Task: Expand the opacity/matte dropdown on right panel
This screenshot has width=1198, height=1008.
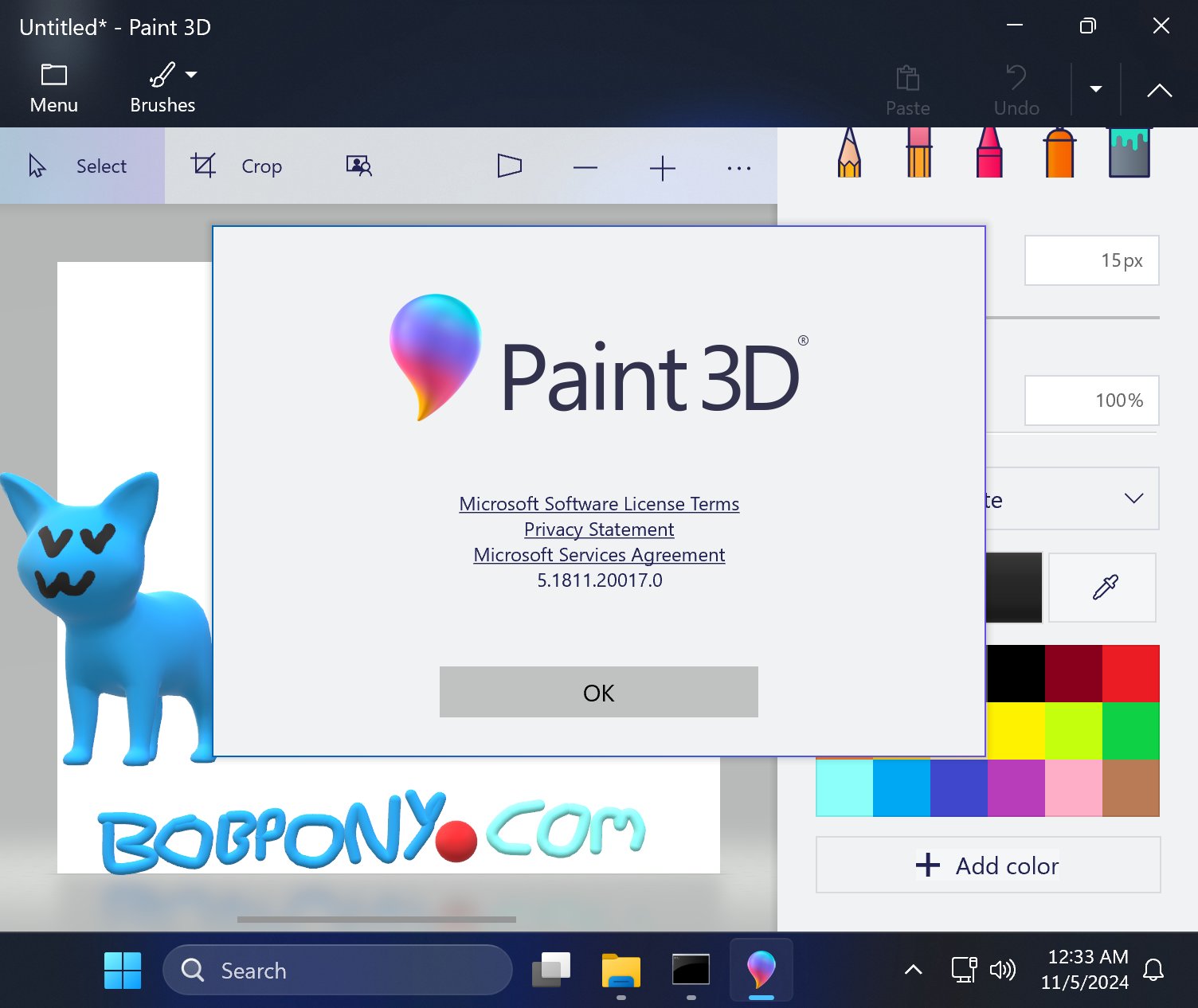Action: coord(1133,498)
